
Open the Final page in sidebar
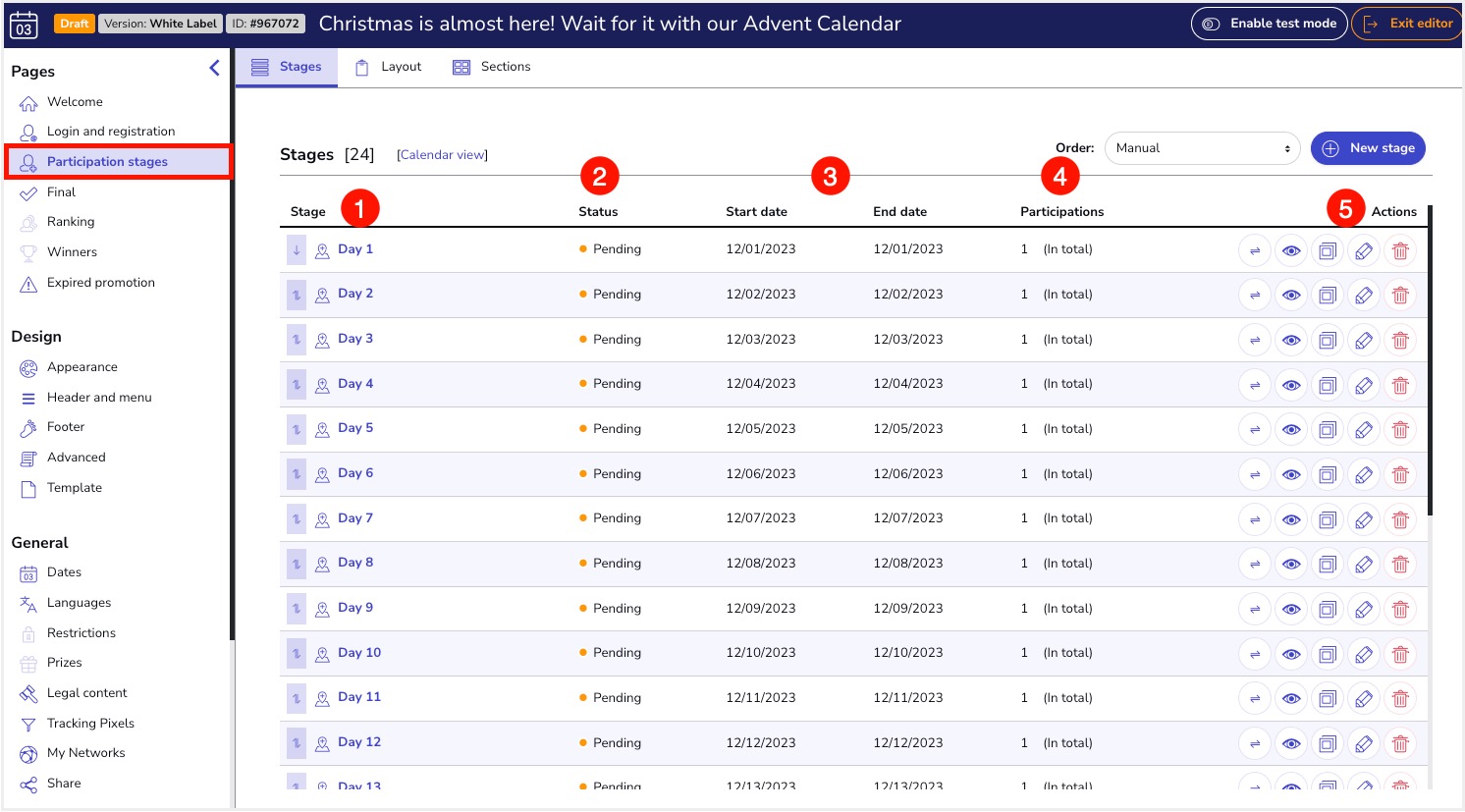click(x=61, y=192)
